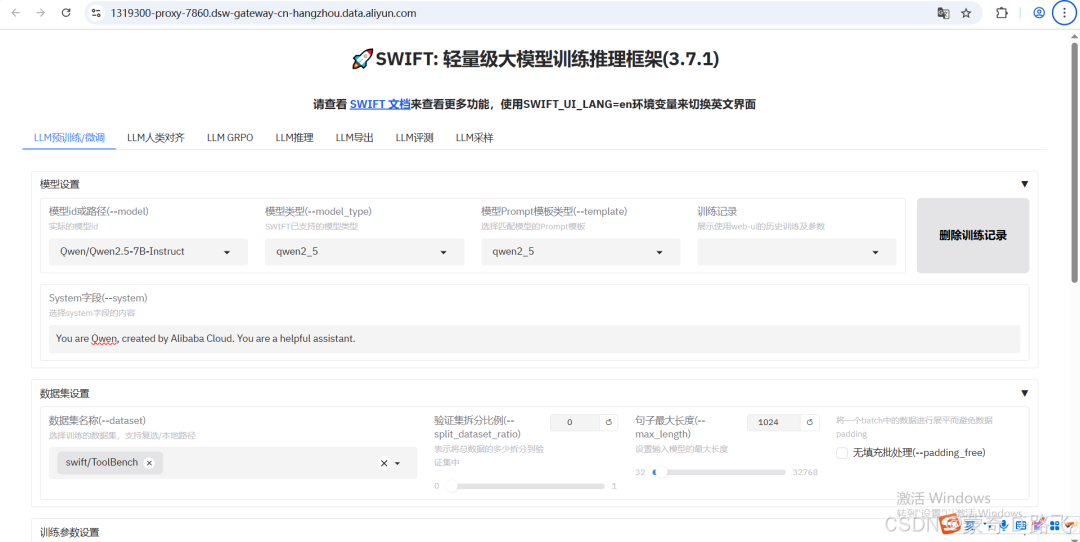The width and height of the screenshot is (1080, 542).
Task: Enable 无填充批处理 padding_free checkbox
Action: pyautogui.click(x=842, y=453)
